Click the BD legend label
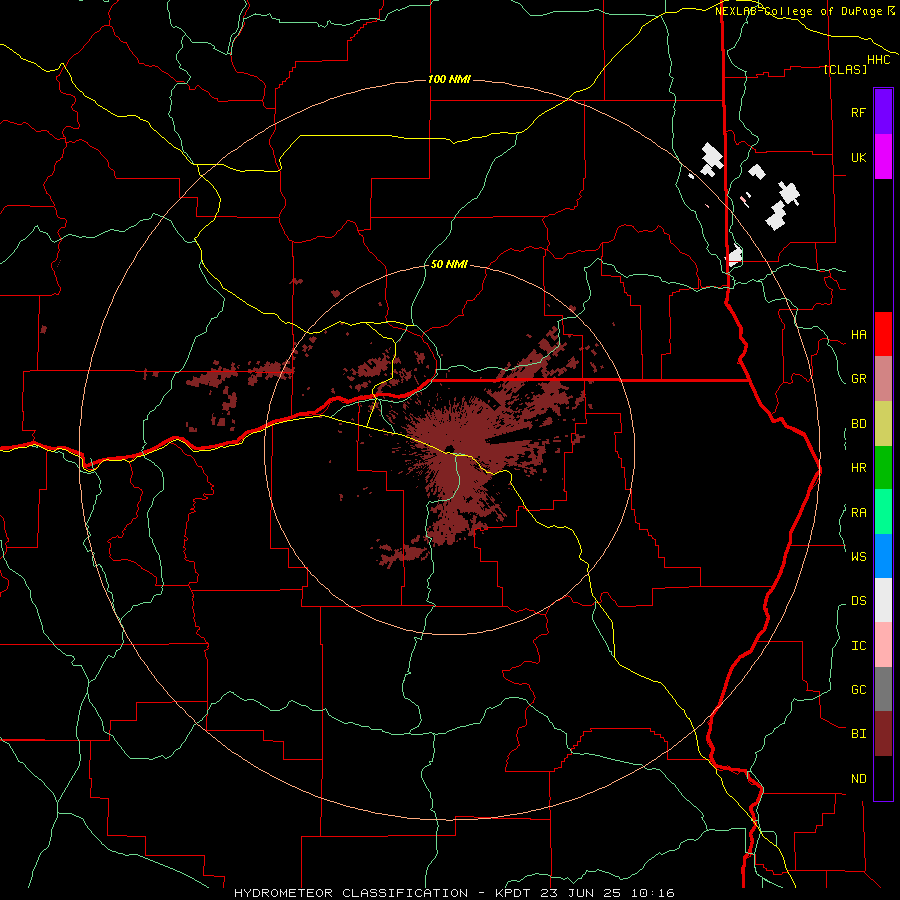 pyautogui.click(x=858, y=424)
